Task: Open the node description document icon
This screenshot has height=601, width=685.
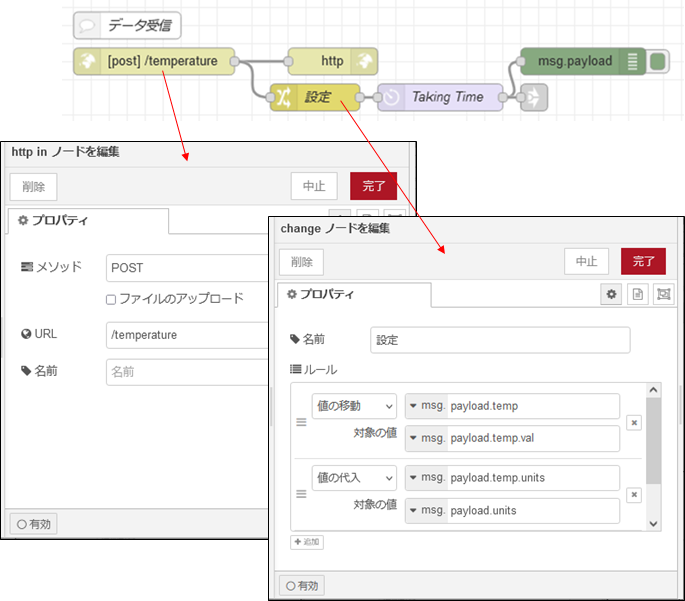Action: click(637, 294)
